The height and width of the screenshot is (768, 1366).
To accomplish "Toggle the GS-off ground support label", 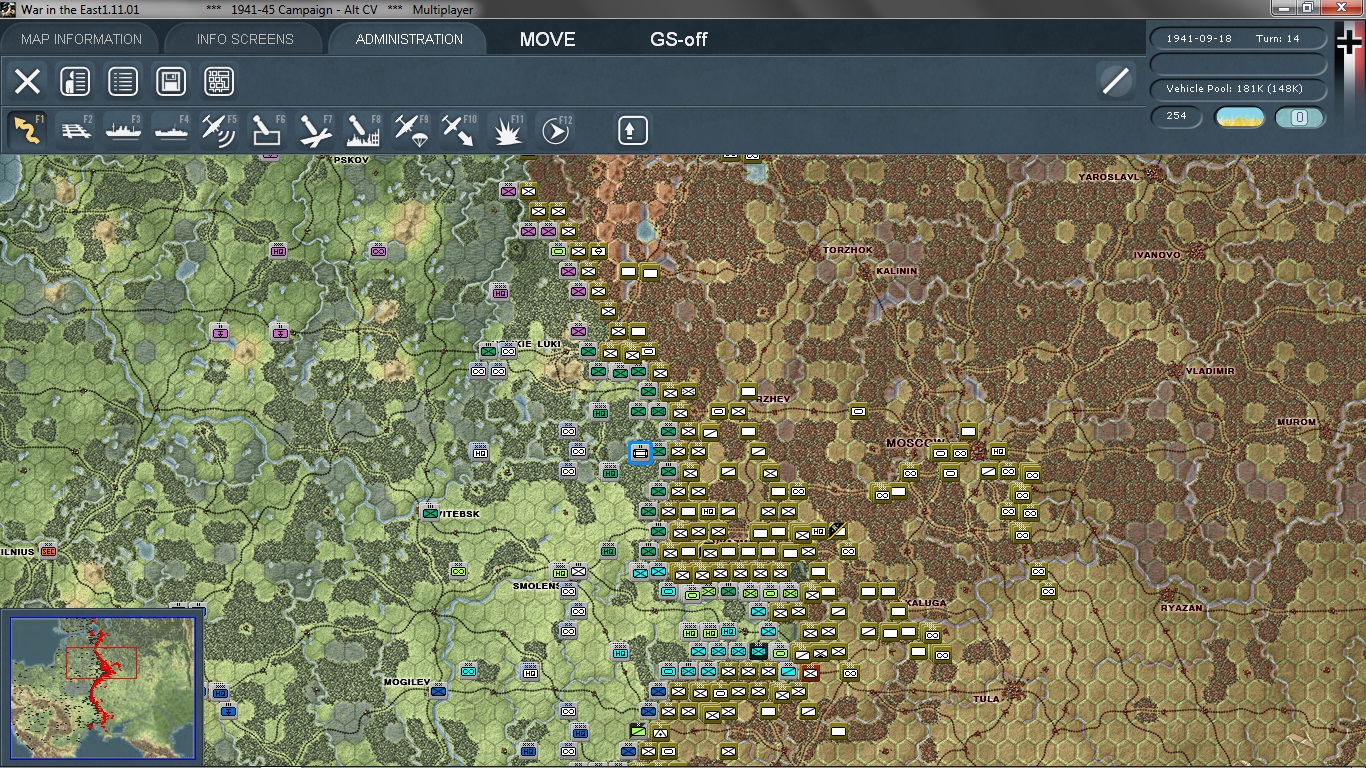I will click(679, 40).
